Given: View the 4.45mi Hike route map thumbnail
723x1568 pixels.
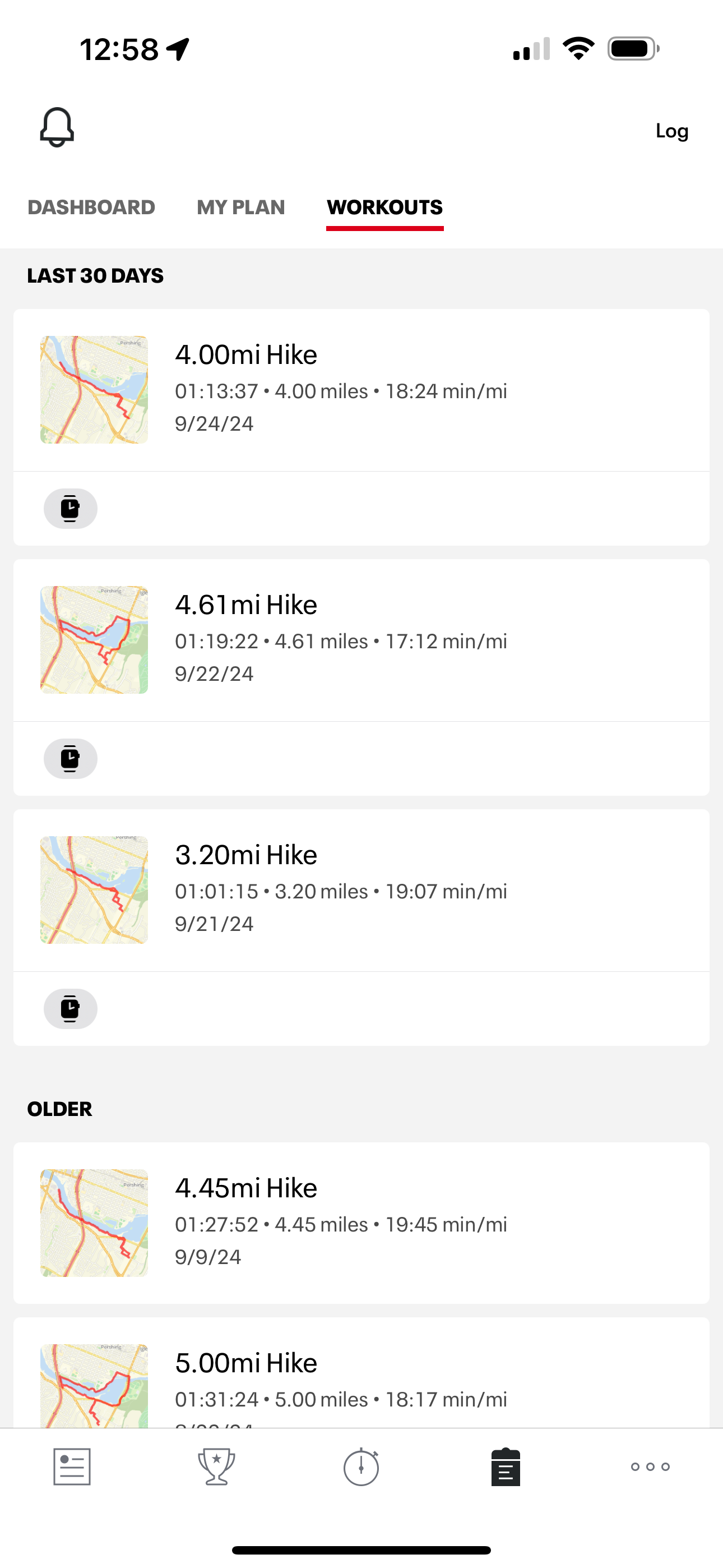Looking at the screenshot, I should [94, 1223].
